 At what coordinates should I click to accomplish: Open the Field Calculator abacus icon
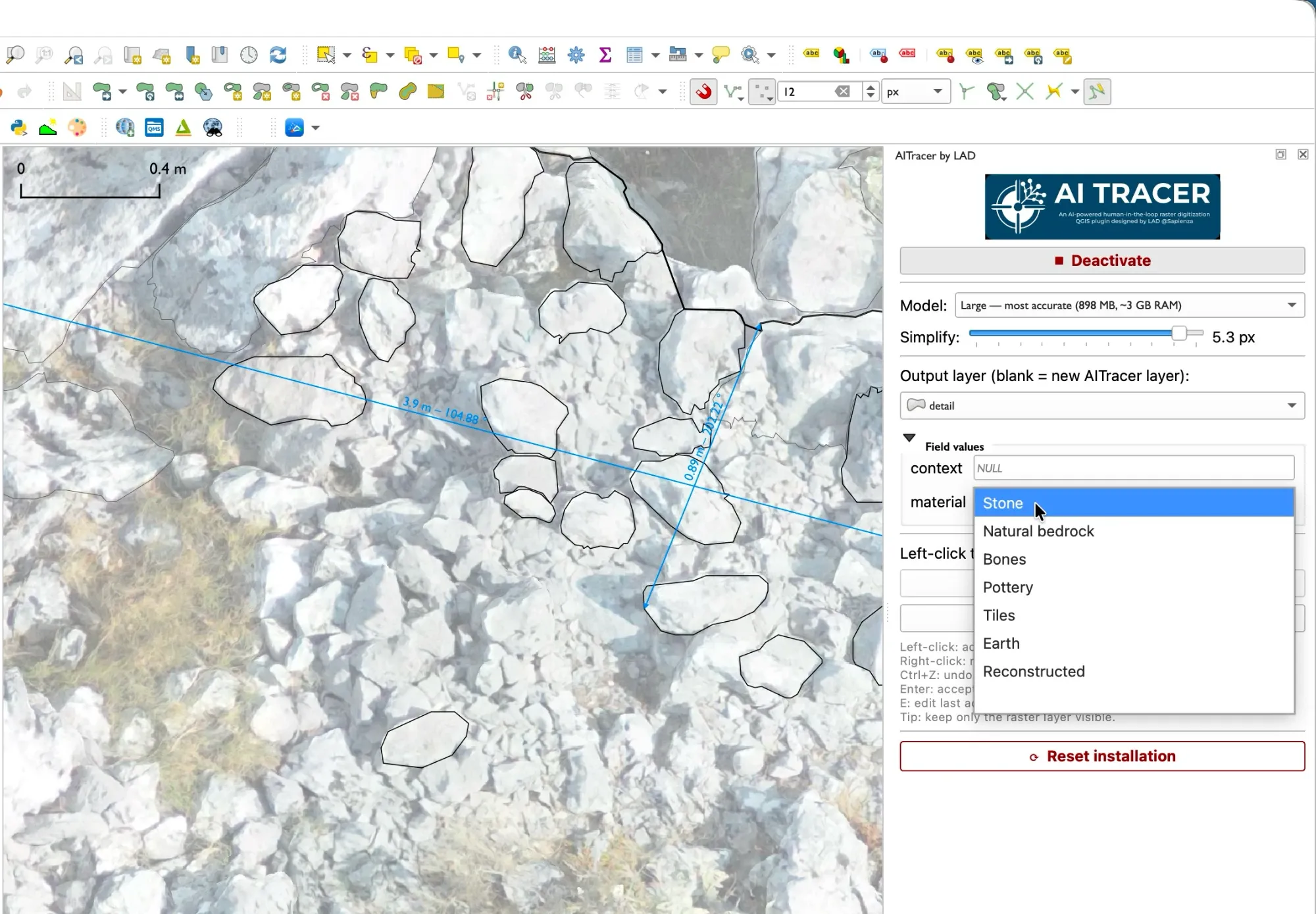tap(547, 55)
